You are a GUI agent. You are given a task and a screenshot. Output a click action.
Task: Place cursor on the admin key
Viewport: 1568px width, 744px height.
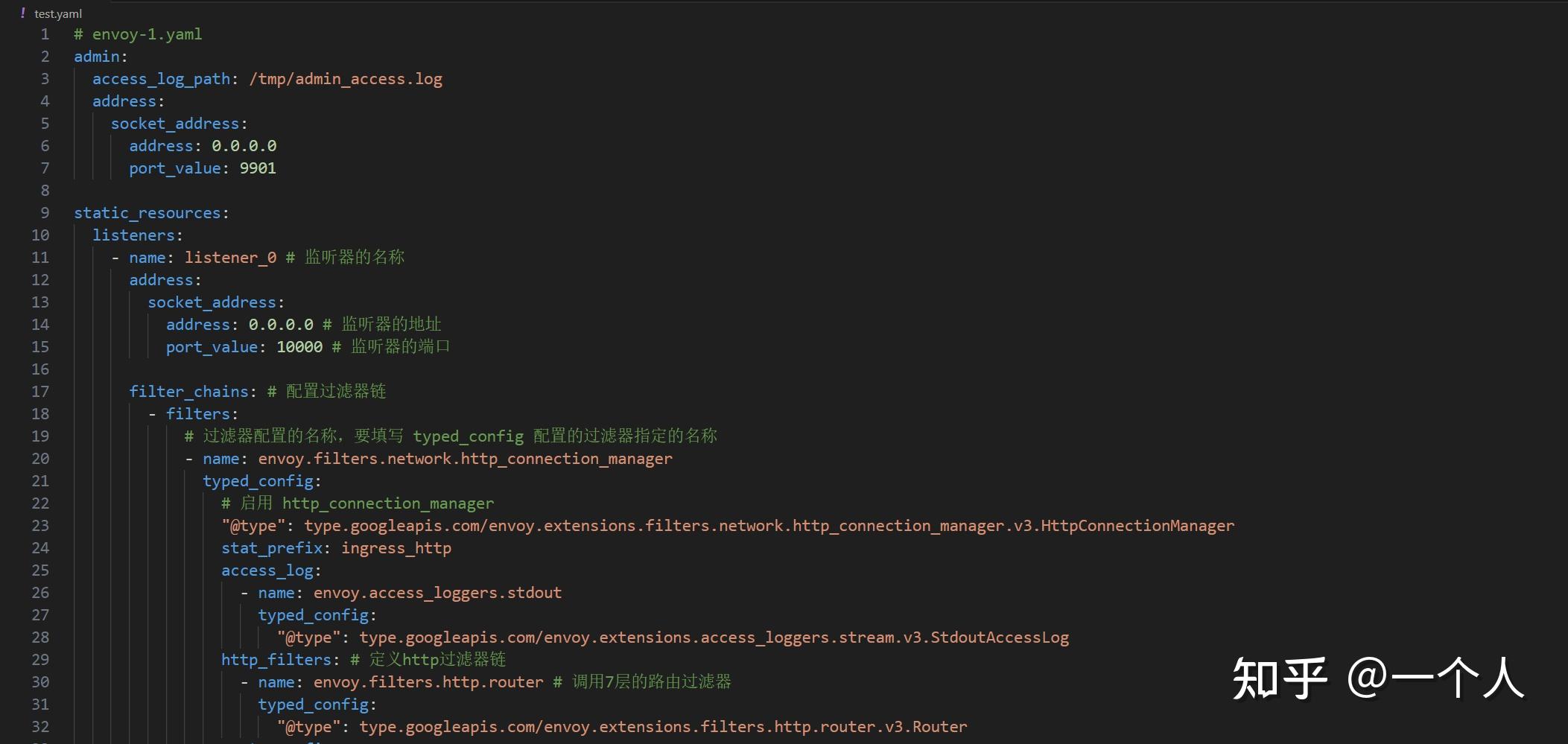97,57
